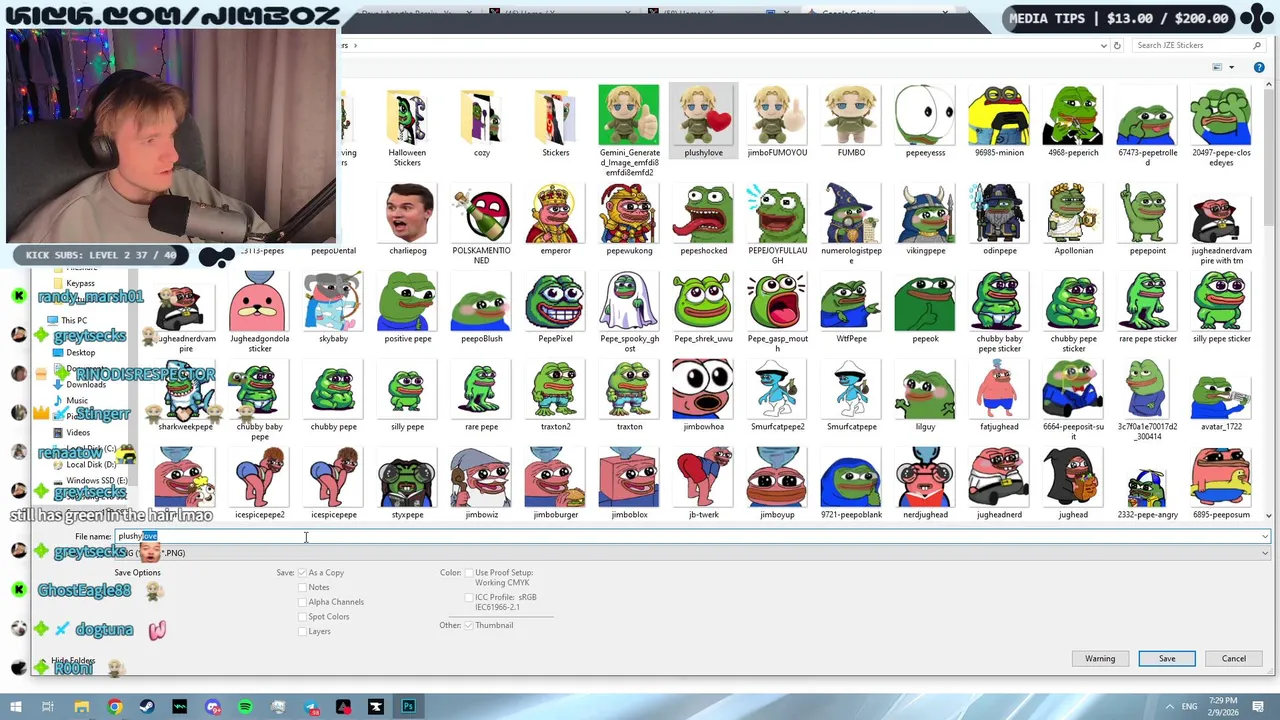Enable the Spot Colors checkbox
Screen dimensions: 1280x720
pos(302,616)
